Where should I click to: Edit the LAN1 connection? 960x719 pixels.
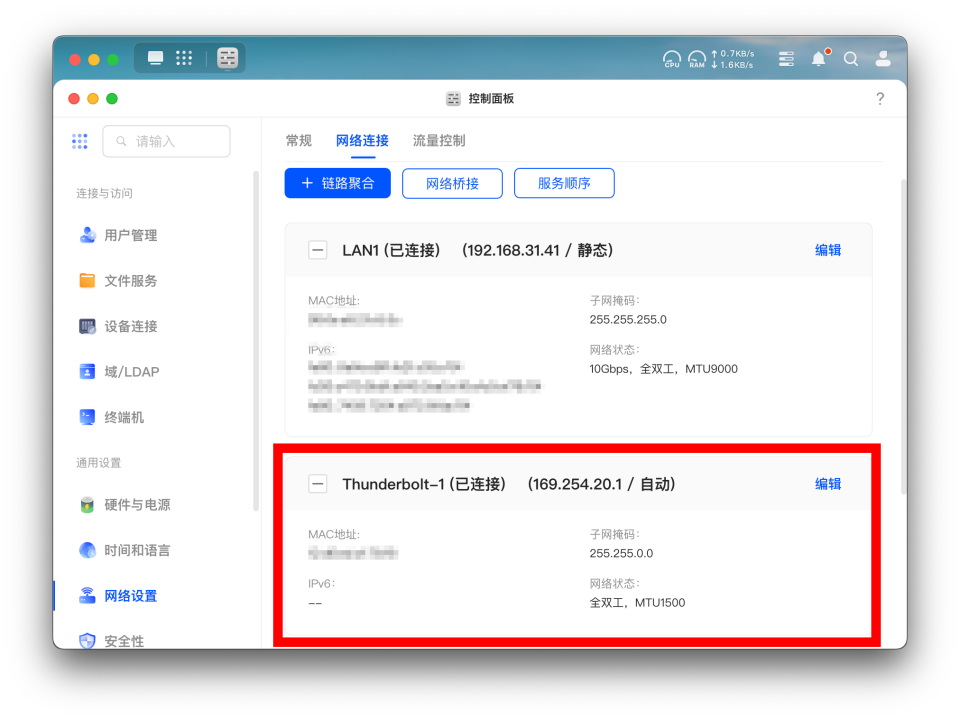click(828, 250)
